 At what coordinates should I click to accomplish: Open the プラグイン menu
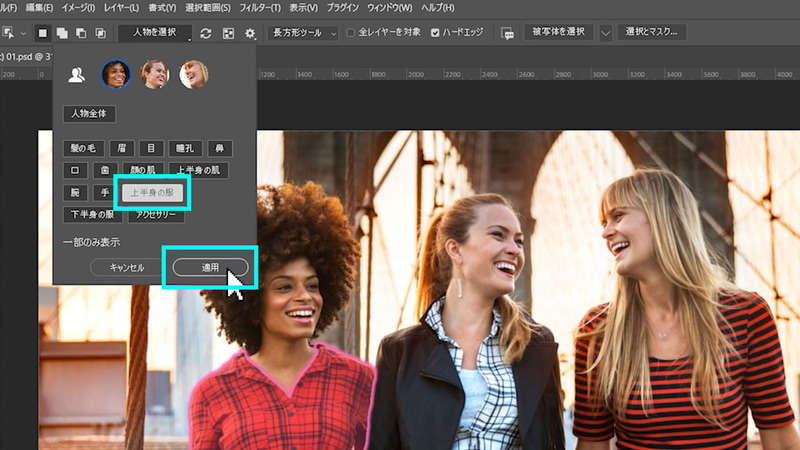[342, 8]
